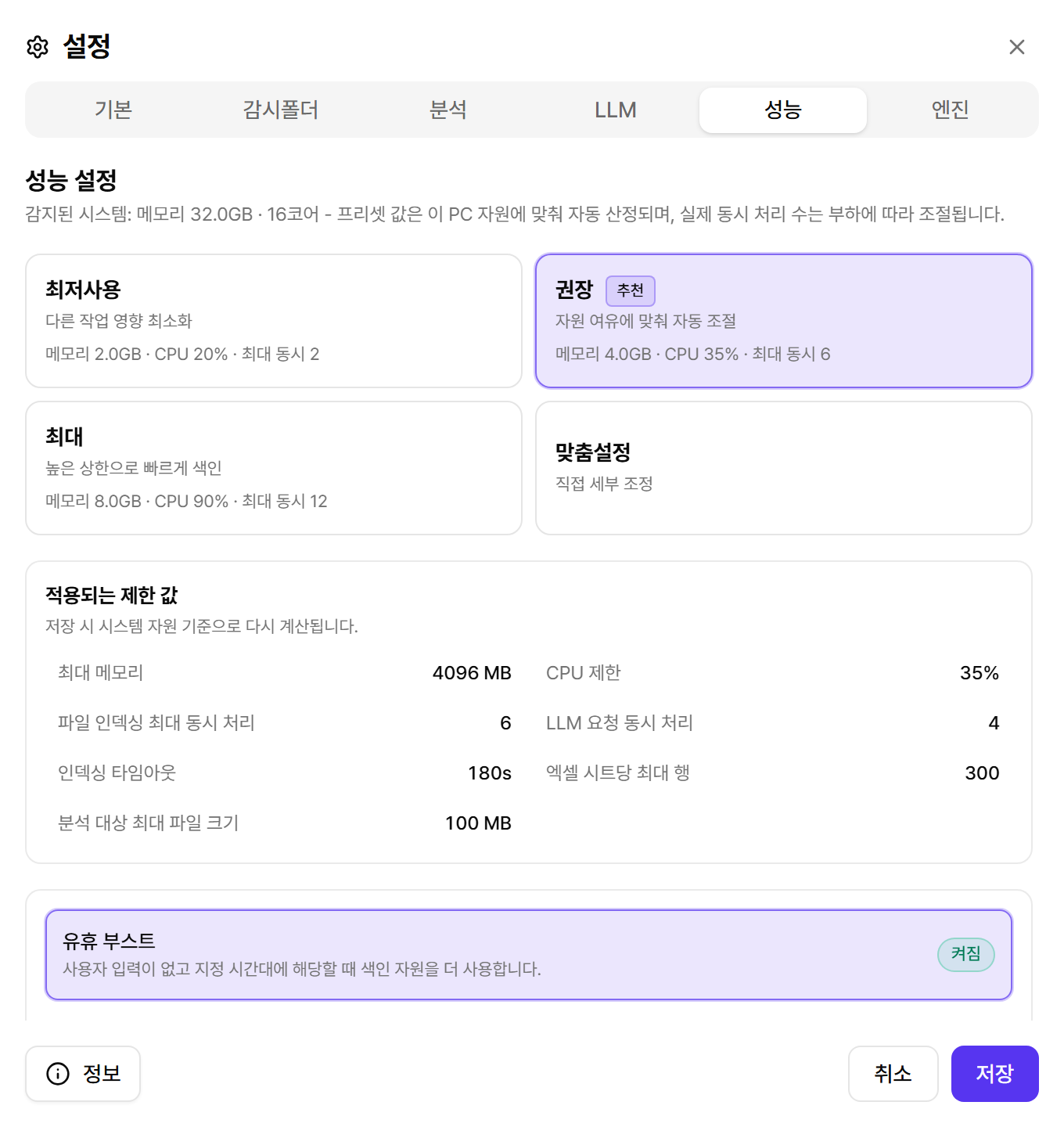1064x1127 pixels.
Task: Click the 분석 대상 최대 파일 크기 label
Action: 149,823
